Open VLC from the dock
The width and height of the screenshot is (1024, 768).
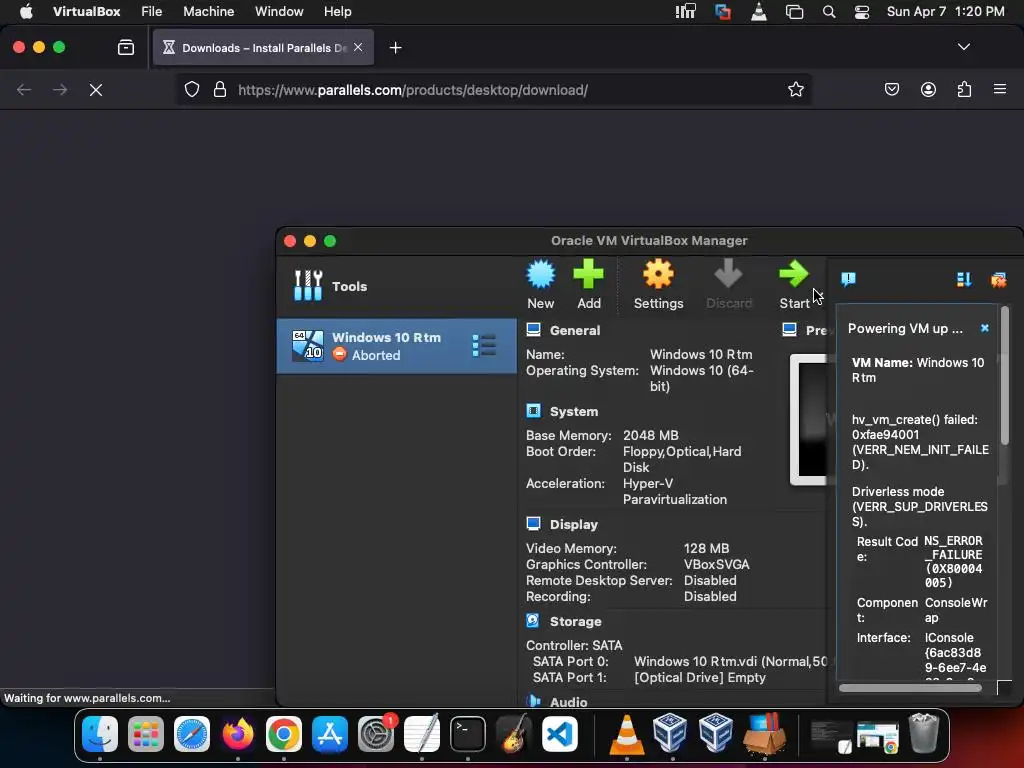[626, 734]
